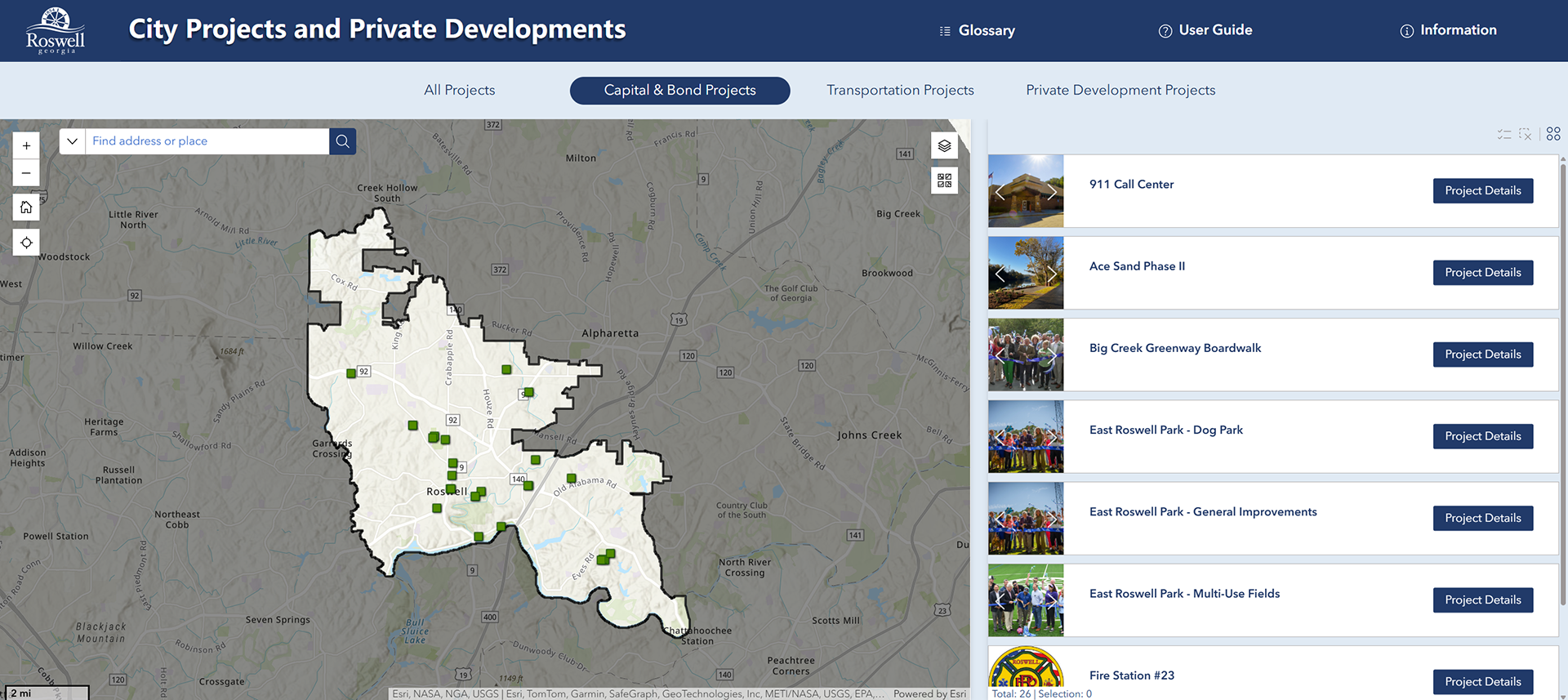Show next image for 911 Call Center
Screen dimensions: 1568x700
pos(1052,192)
